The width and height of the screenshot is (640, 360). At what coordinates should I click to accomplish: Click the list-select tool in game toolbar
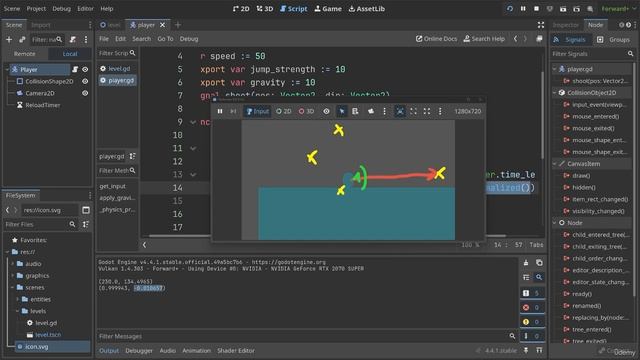pyautogui.click(x=355, y=111)
